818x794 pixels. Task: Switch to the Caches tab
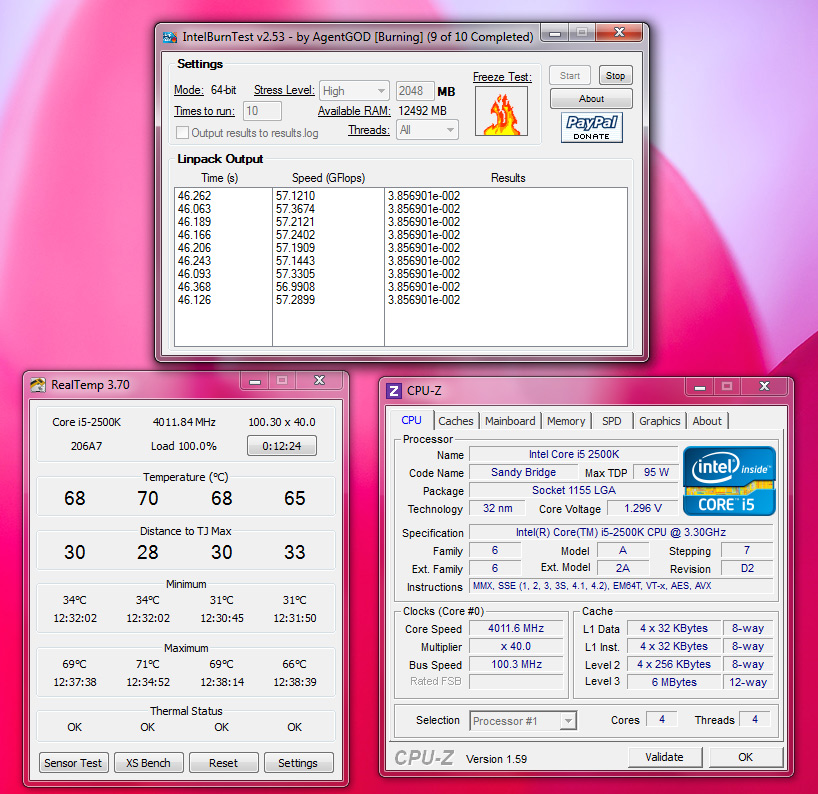(x=455, y=421)
